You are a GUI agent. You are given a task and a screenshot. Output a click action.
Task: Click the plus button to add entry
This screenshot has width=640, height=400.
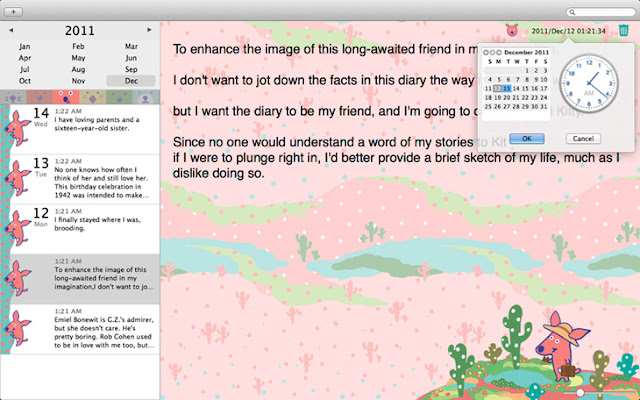pos(13,12)
